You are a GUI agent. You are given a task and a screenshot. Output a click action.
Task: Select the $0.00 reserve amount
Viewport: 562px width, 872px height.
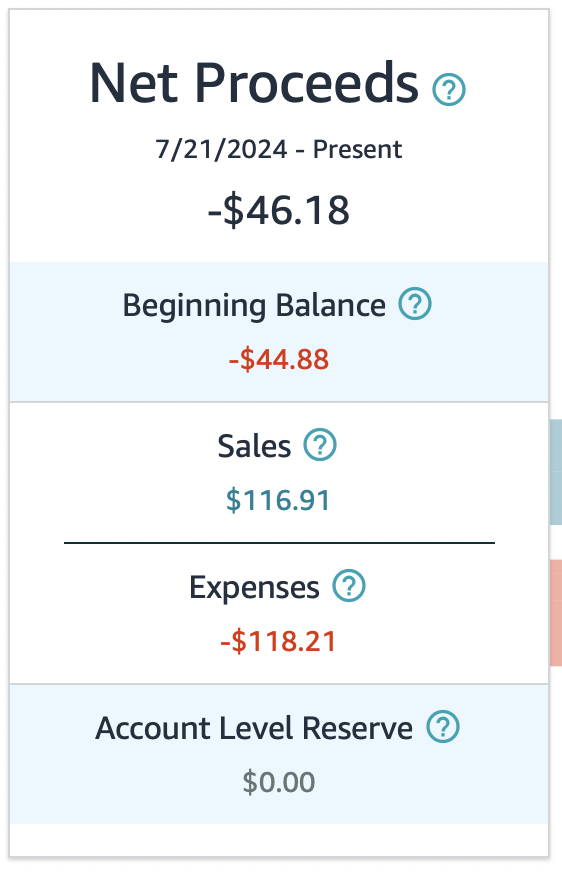pos(278,782)
